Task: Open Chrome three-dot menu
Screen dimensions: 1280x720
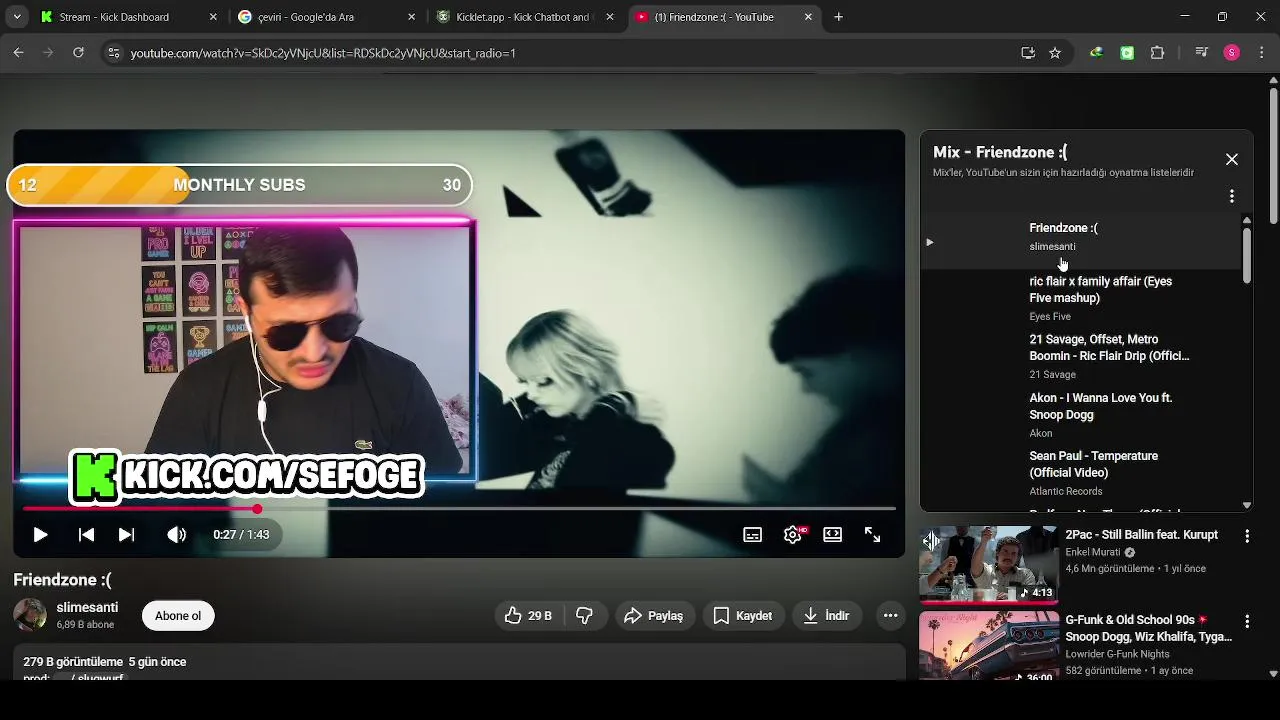Action: pos(1262,53)
